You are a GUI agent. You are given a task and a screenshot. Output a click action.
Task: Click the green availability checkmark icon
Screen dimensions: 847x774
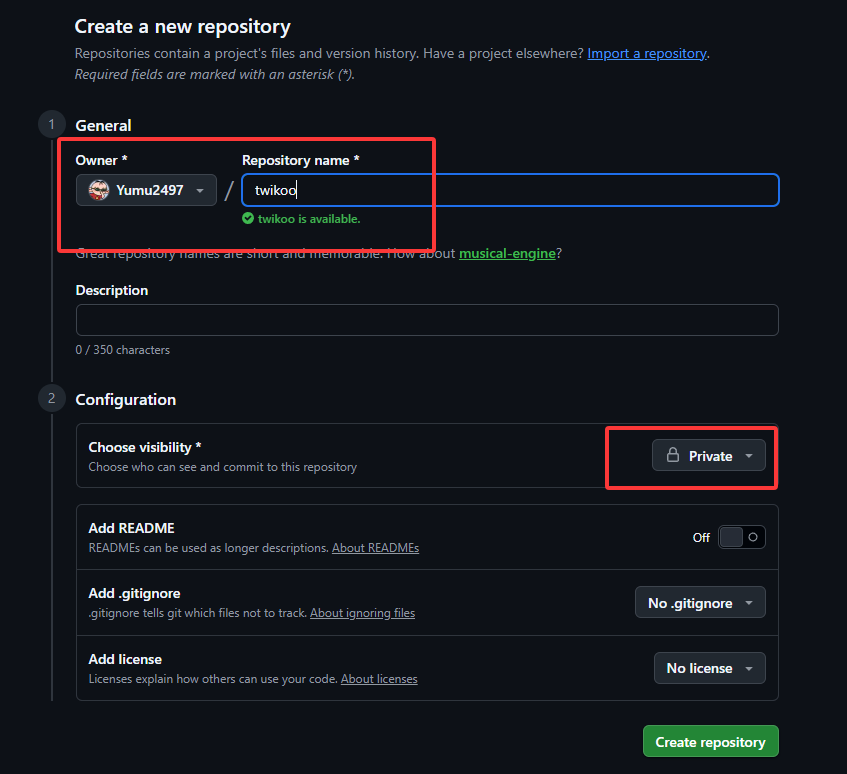(248, 218)
